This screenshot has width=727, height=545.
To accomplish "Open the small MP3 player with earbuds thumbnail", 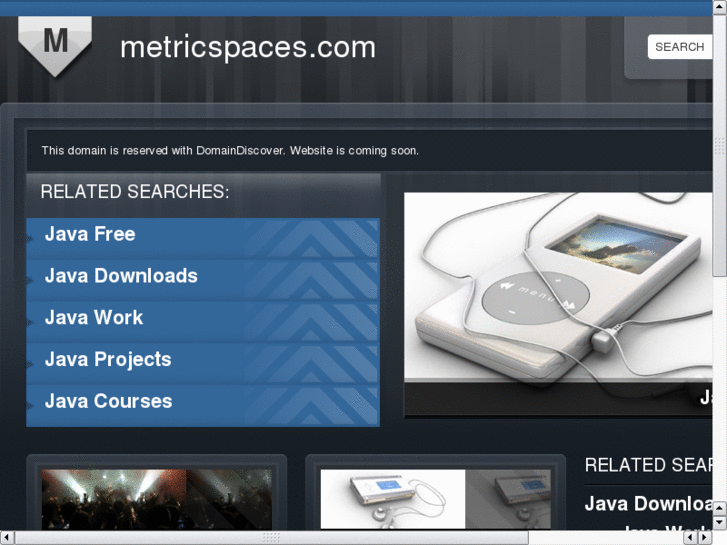I will pyautogui.click(x=435, y=499).
